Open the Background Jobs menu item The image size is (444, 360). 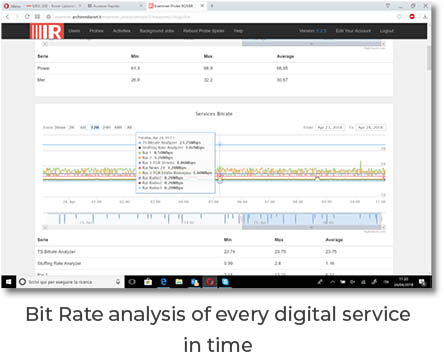(157, 31)
